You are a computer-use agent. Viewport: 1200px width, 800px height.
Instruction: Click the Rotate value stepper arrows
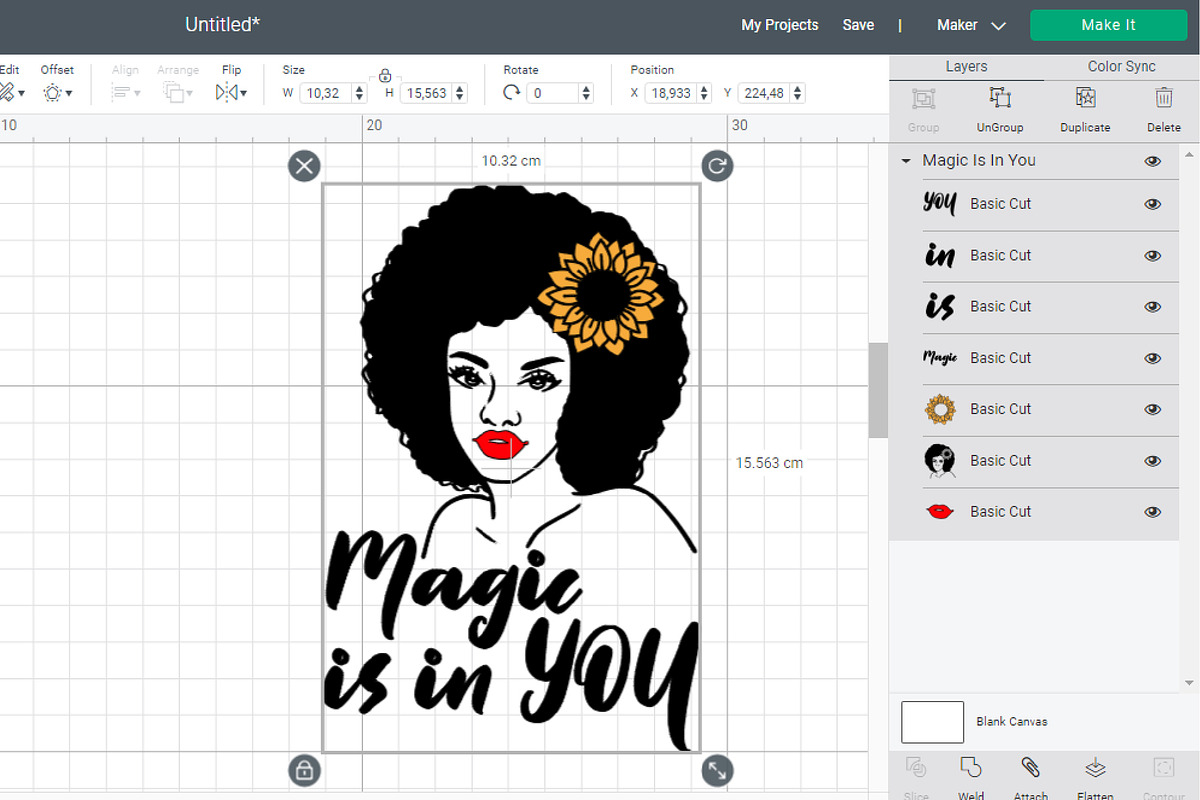point(585,93)
